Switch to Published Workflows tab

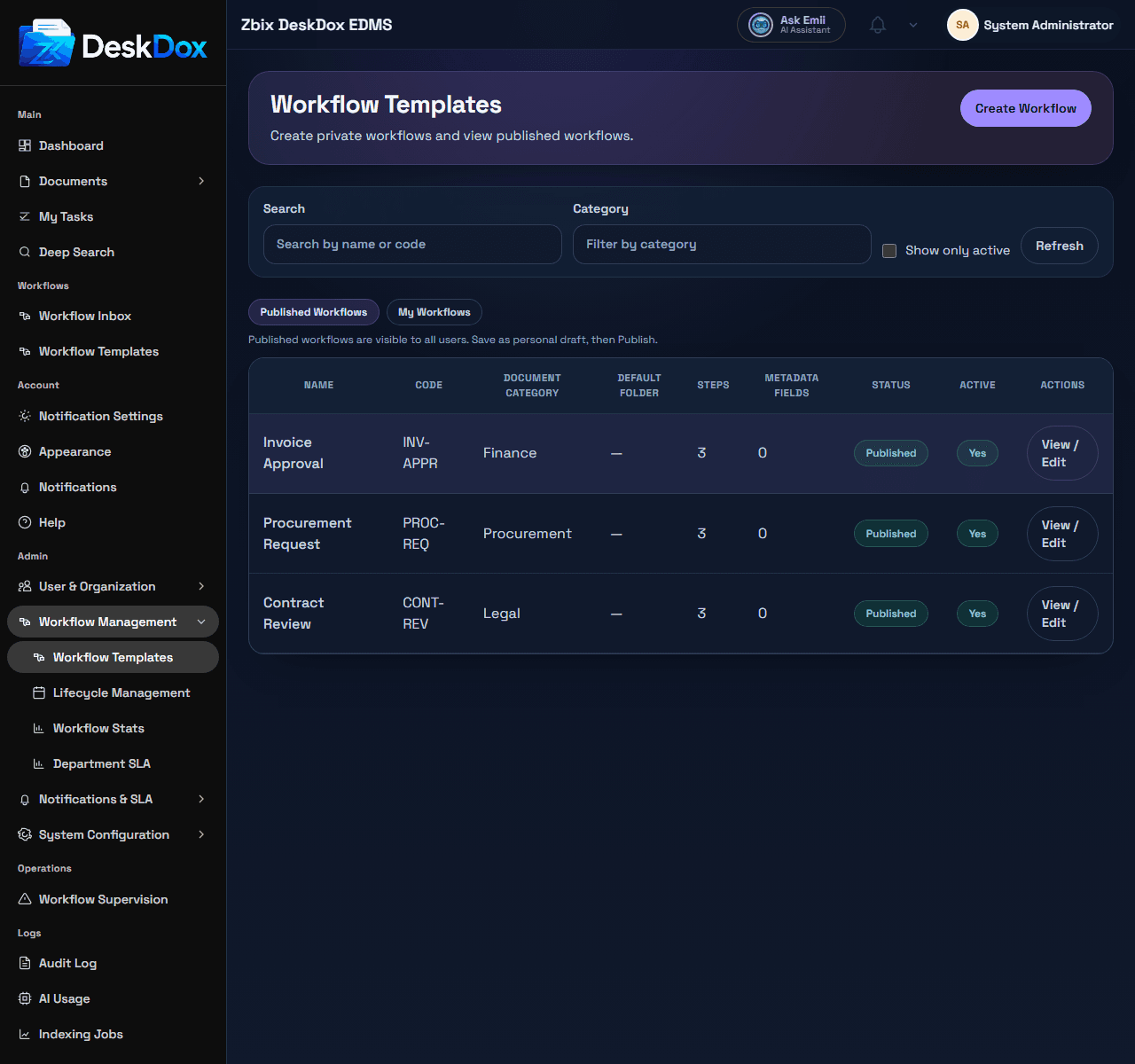tap(314, 312)
